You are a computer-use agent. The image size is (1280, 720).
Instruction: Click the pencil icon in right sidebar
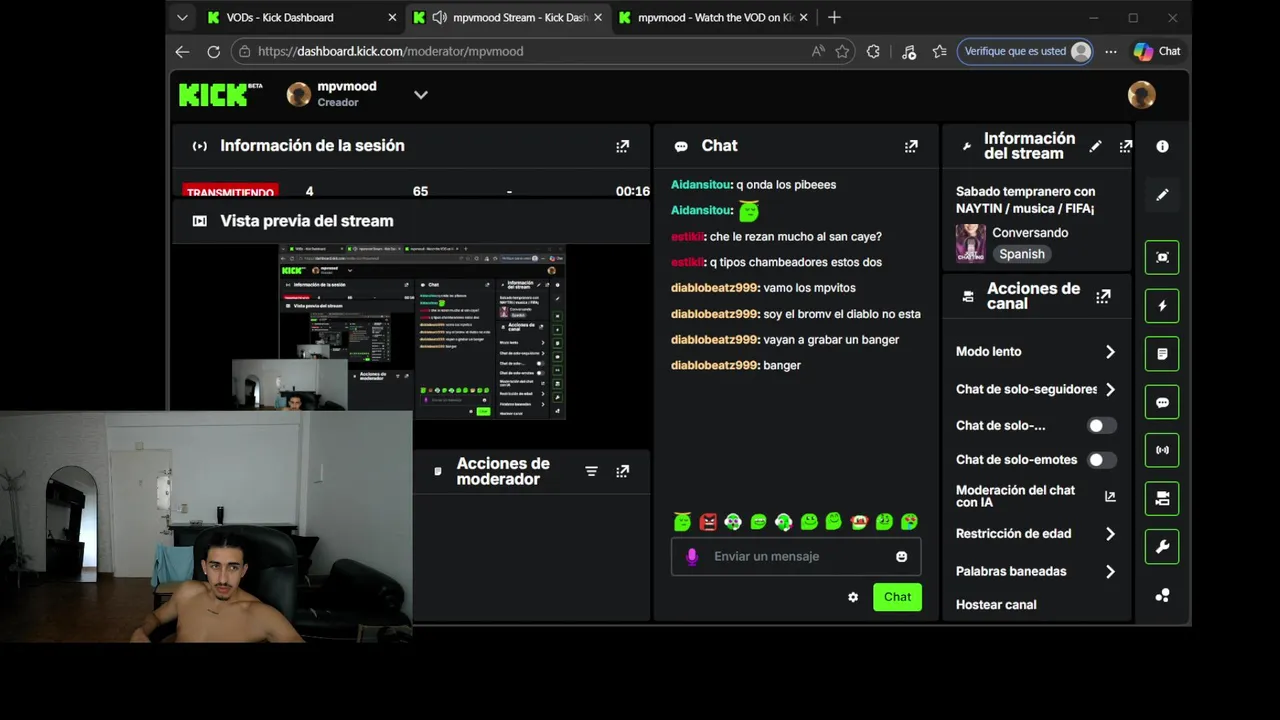click(x=1162, y=195)
